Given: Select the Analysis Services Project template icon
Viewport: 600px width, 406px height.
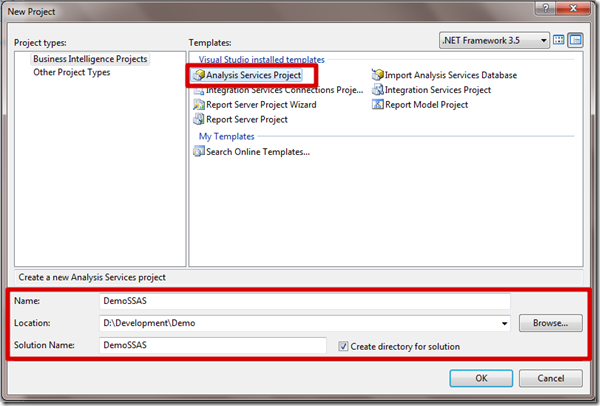Looking at the screenshot, I should click(199, 75).
